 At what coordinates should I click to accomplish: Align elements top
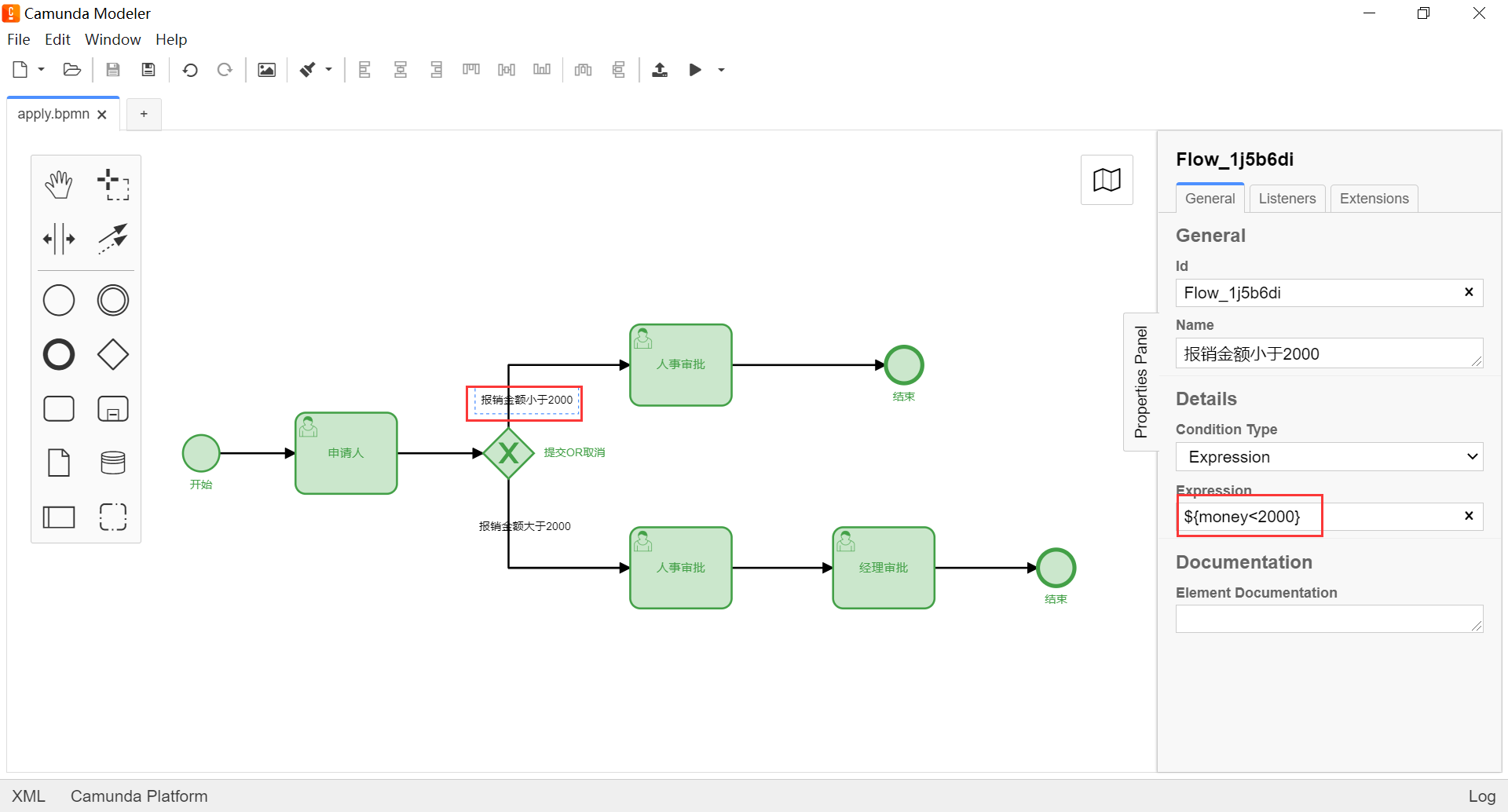tap(471, 70)
